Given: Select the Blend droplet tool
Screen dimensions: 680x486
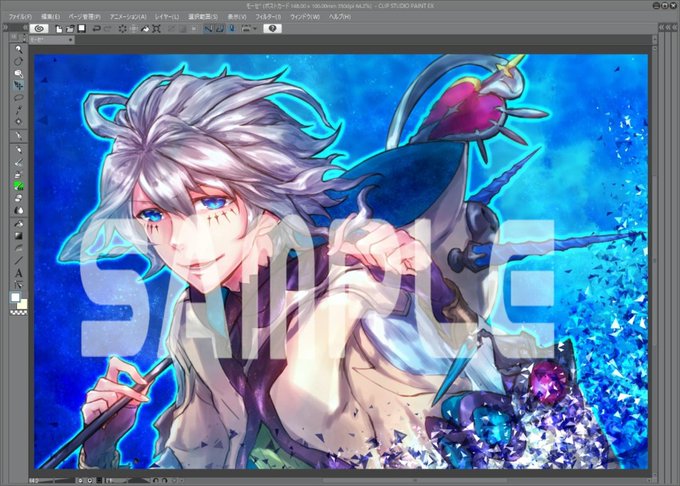Looking at the screenshot, I should tap(18, 210).
